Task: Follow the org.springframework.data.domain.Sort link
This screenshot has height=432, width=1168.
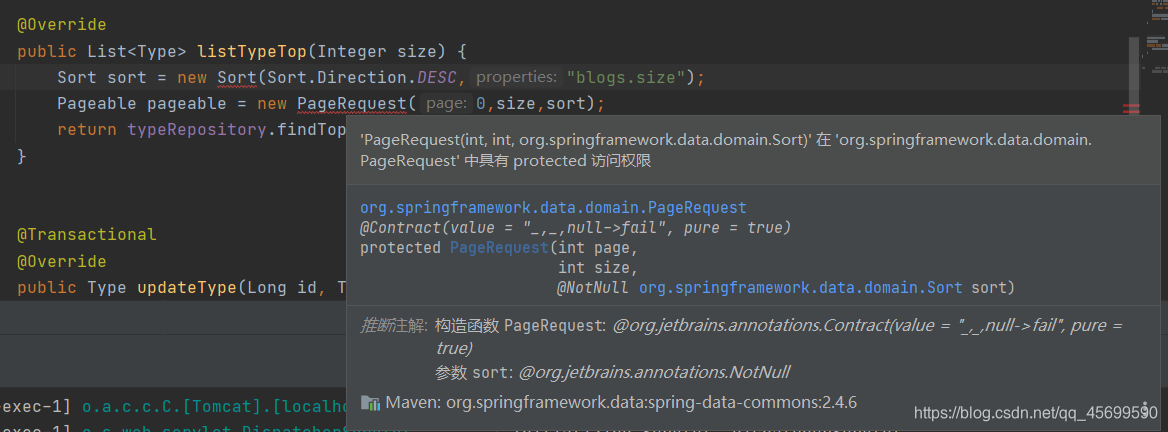Action: tap(801, 288)
